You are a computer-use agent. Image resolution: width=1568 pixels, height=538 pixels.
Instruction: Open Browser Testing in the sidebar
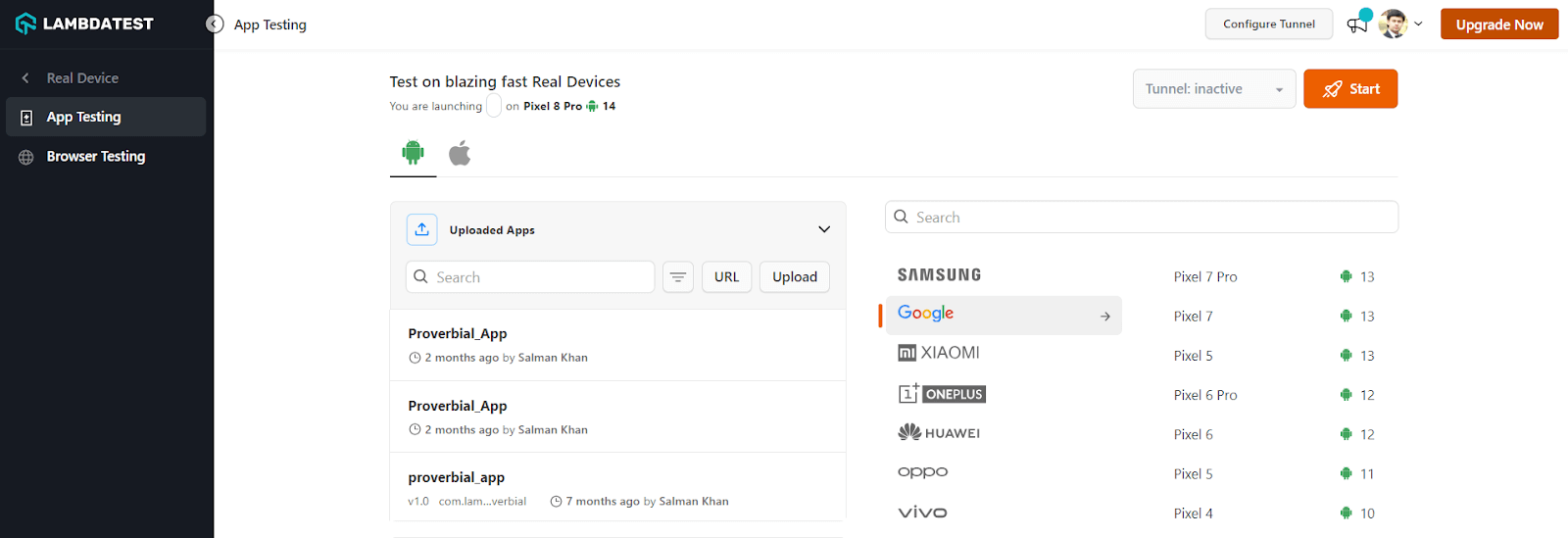96,157
